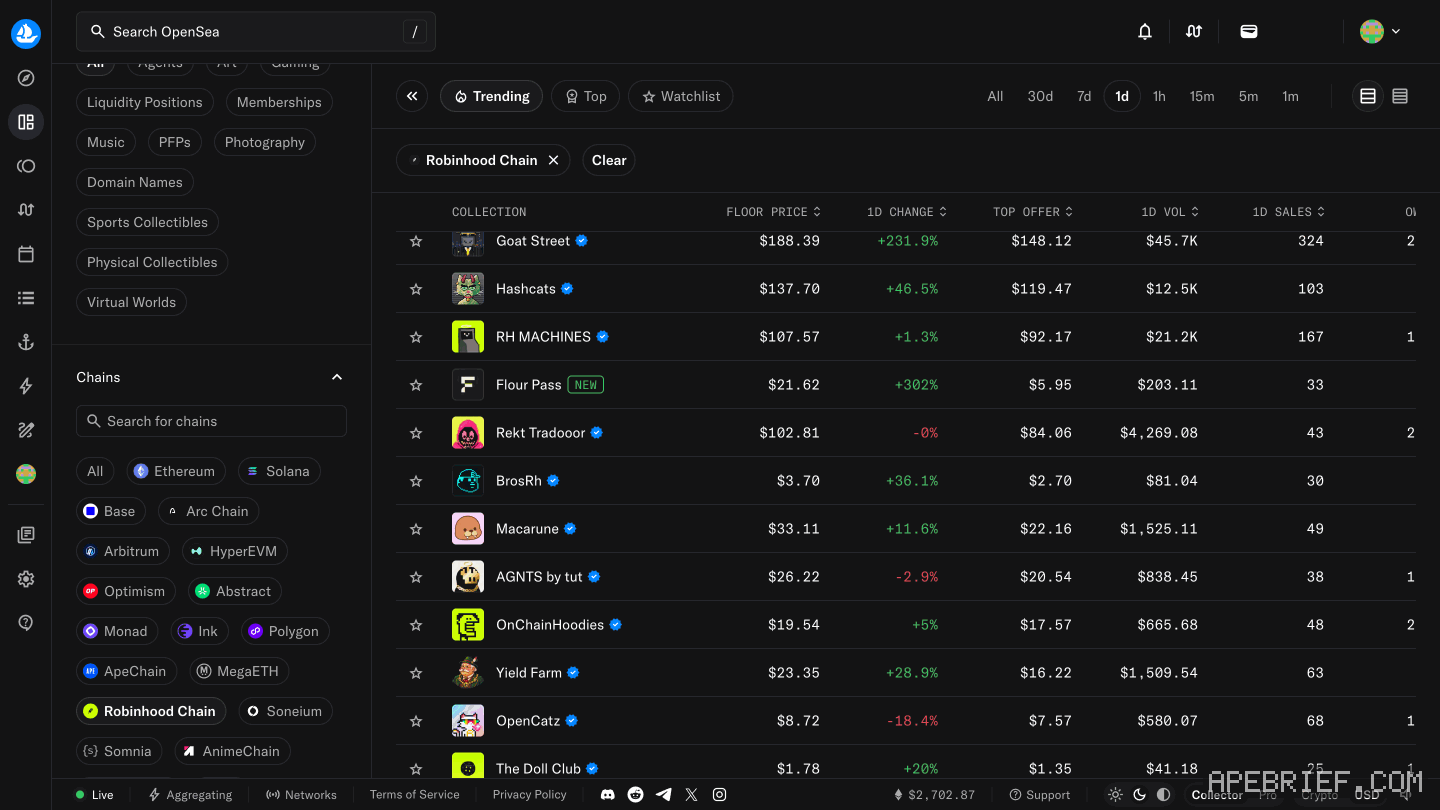Collapse the filter sidebar with double chevron
1440x810 pixels.
point(412,96)
